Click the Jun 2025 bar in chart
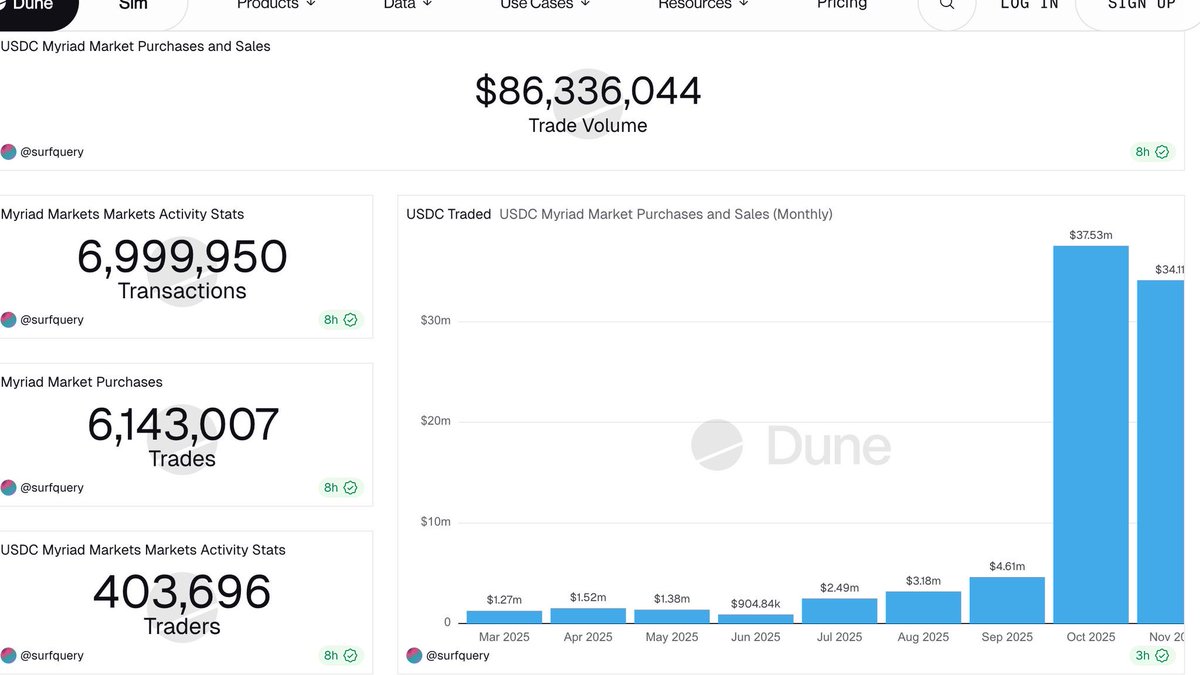 [755, 618]
